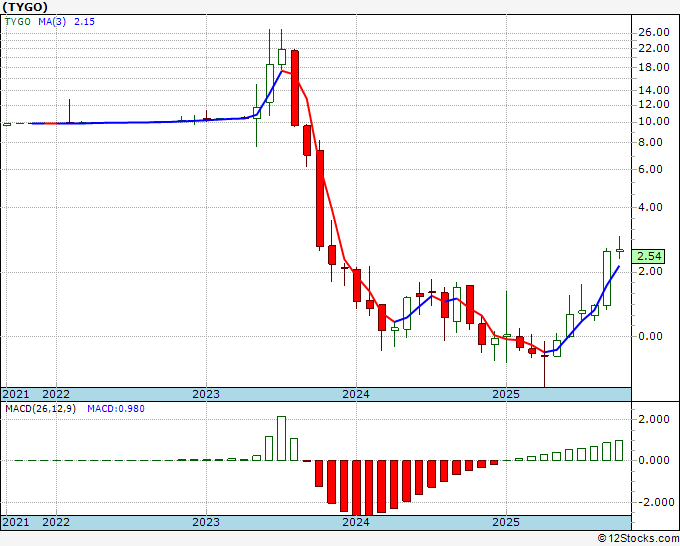The height and width of the screenshot is (546, 680).
Task: Click the 2.15 moving average value
Action: [85, 22]
